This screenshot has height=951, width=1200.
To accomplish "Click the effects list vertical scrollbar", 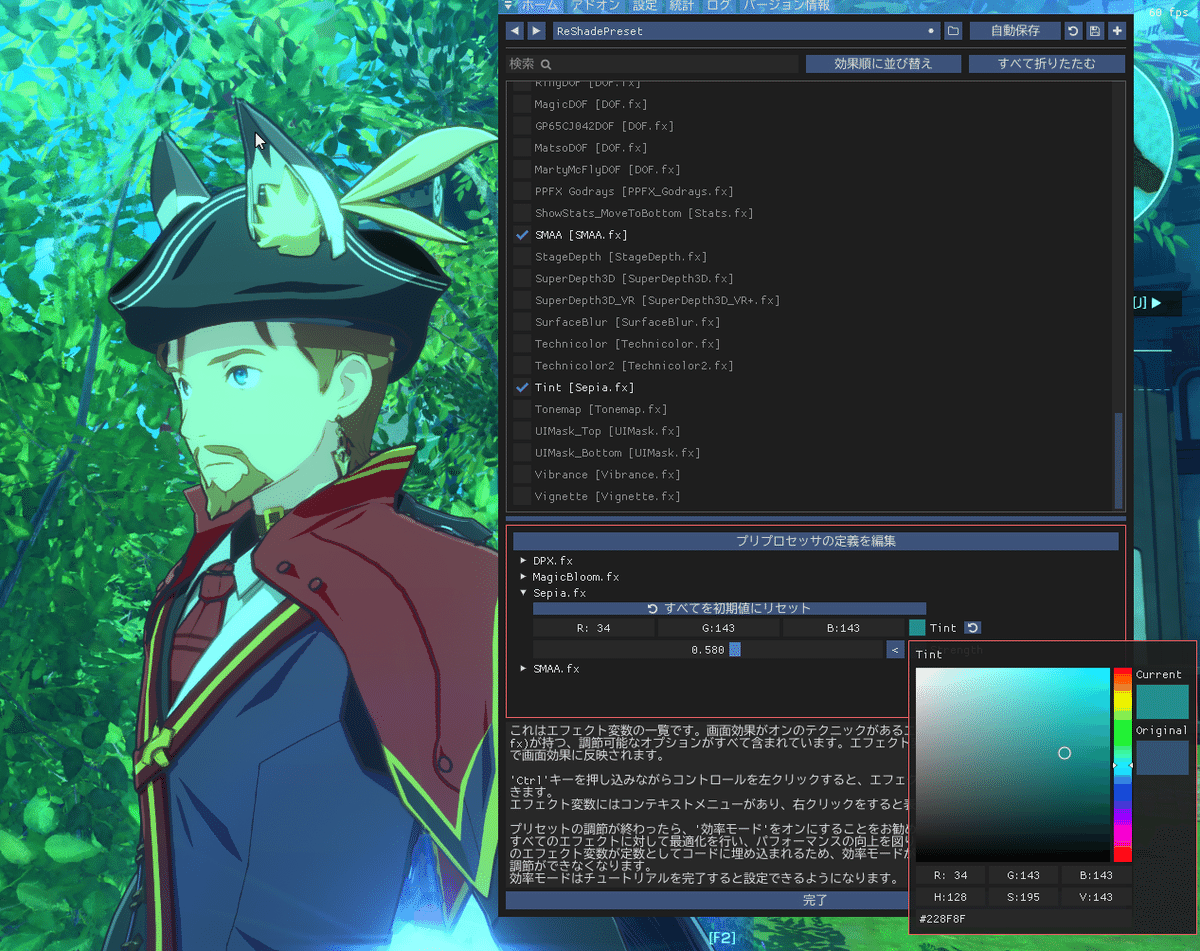I will click(1119, 460).
